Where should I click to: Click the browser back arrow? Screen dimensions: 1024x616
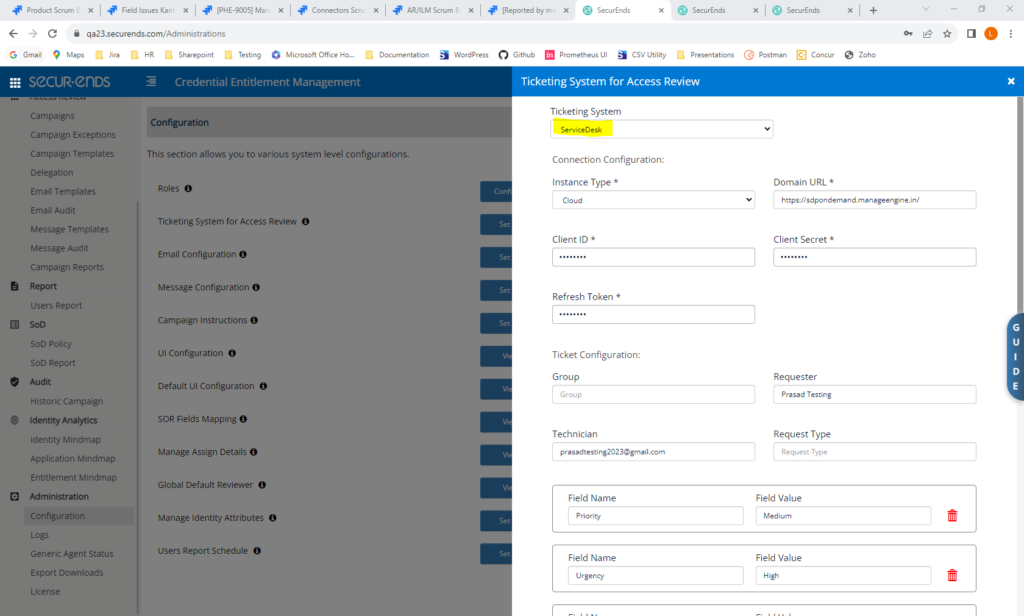(x=13, y=33)
